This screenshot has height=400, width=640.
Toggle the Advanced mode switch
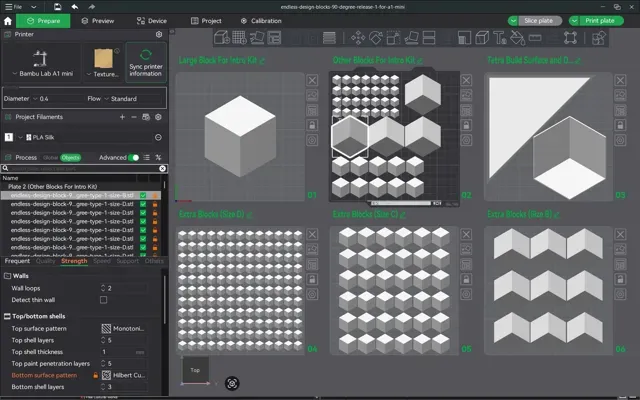133,158
